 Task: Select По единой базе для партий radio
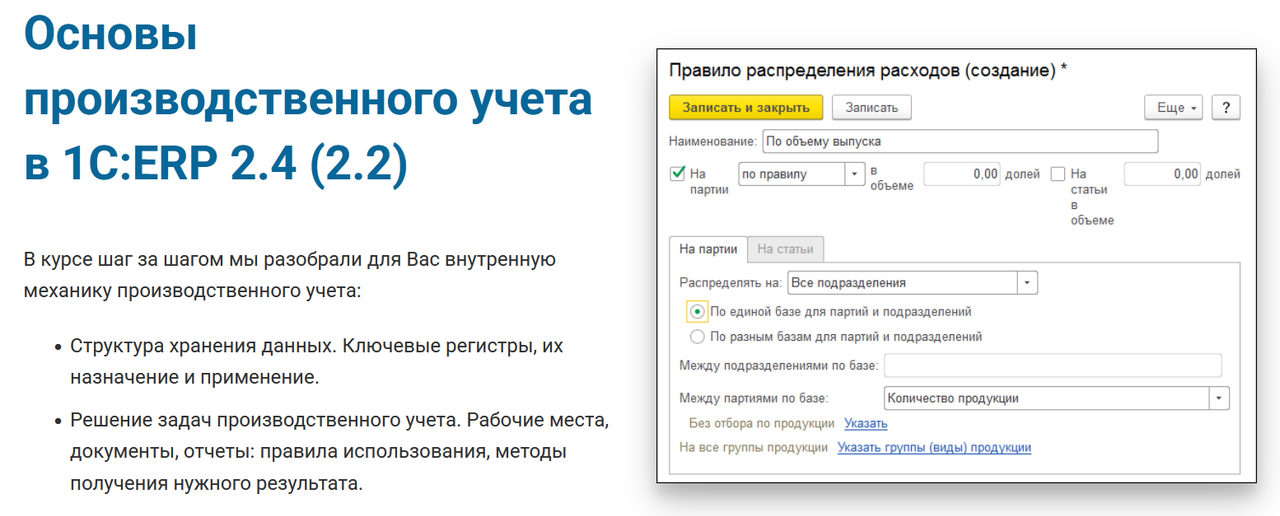[698, 312]
